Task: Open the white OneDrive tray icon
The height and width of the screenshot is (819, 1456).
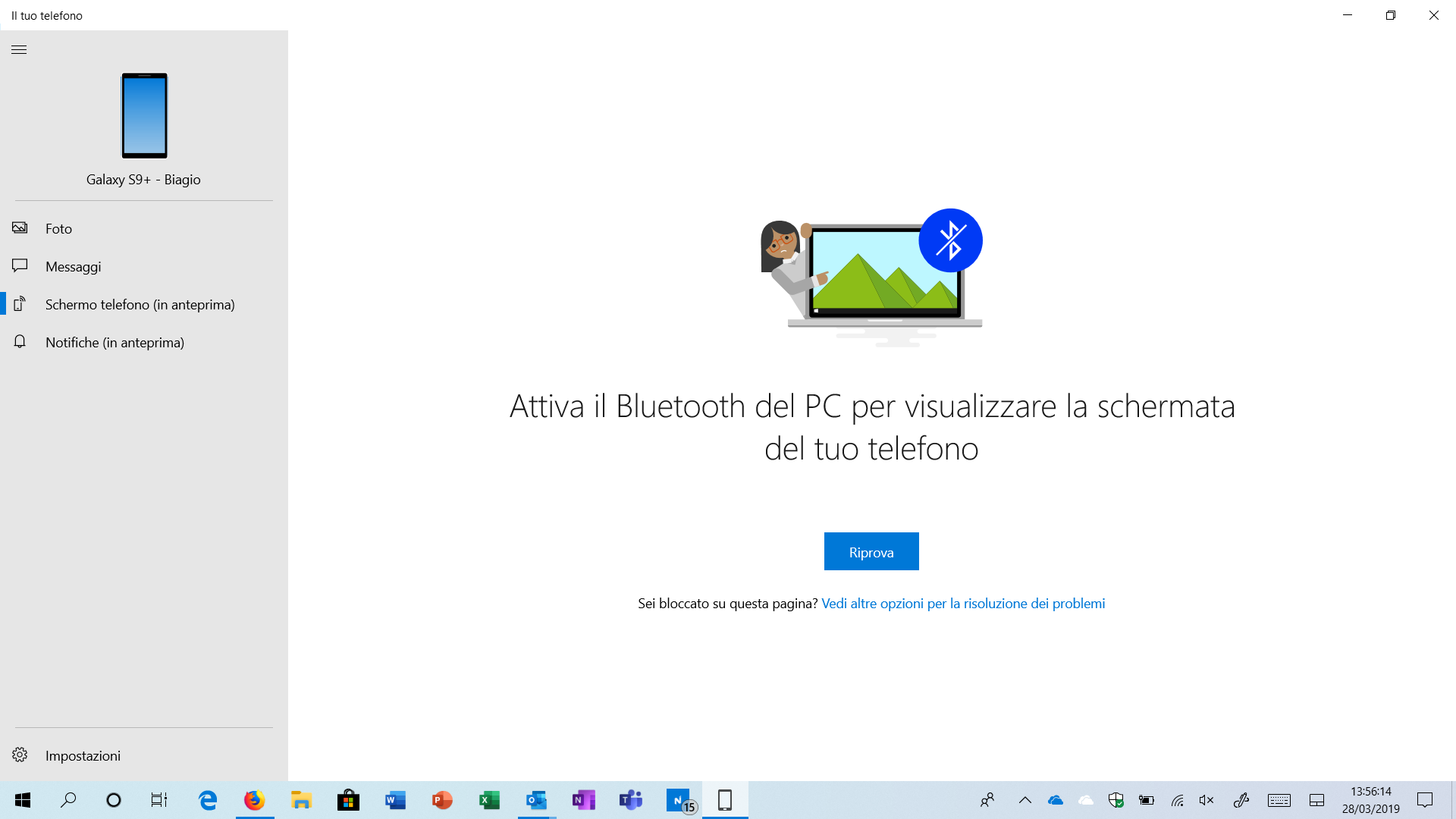Action: pos(1086,800)
